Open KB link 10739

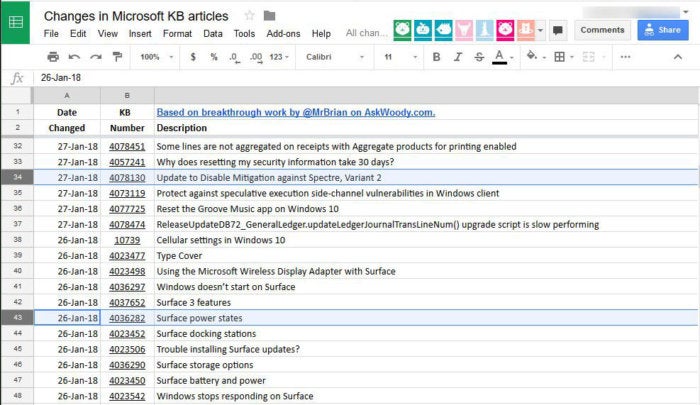pos(127,240)
